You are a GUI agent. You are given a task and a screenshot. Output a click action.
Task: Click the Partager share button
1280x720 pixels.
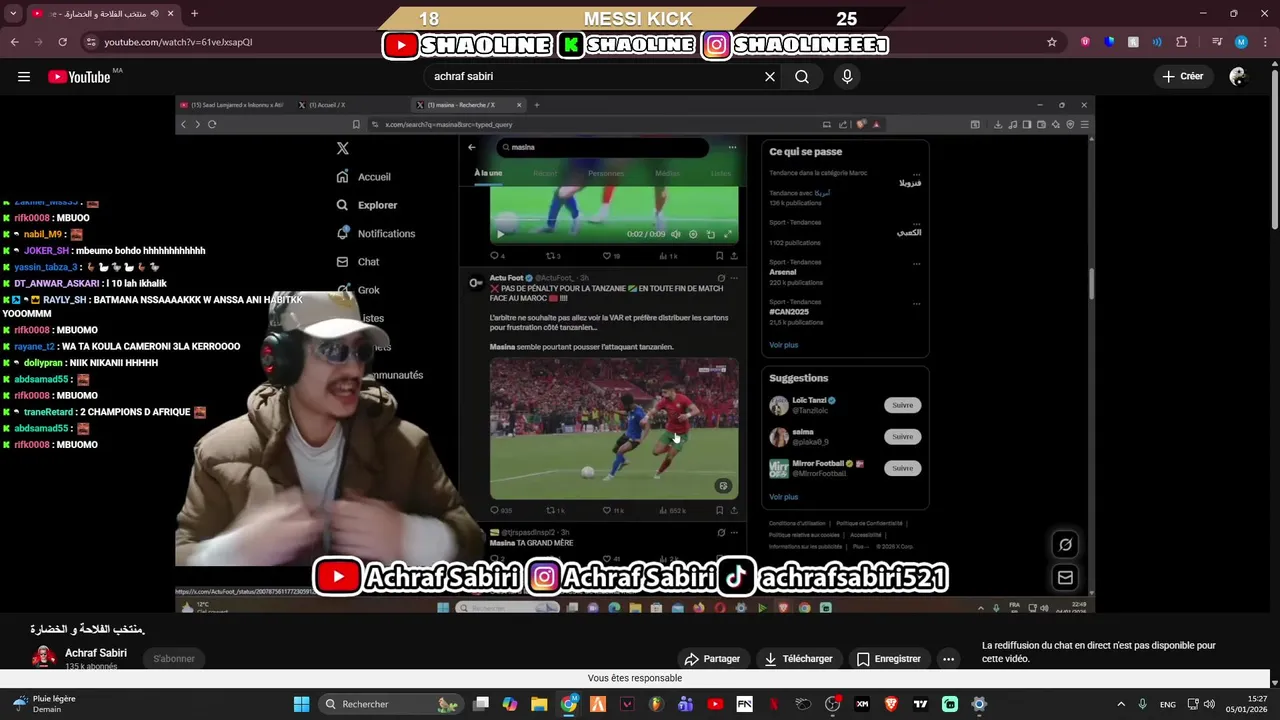[712, 659]
